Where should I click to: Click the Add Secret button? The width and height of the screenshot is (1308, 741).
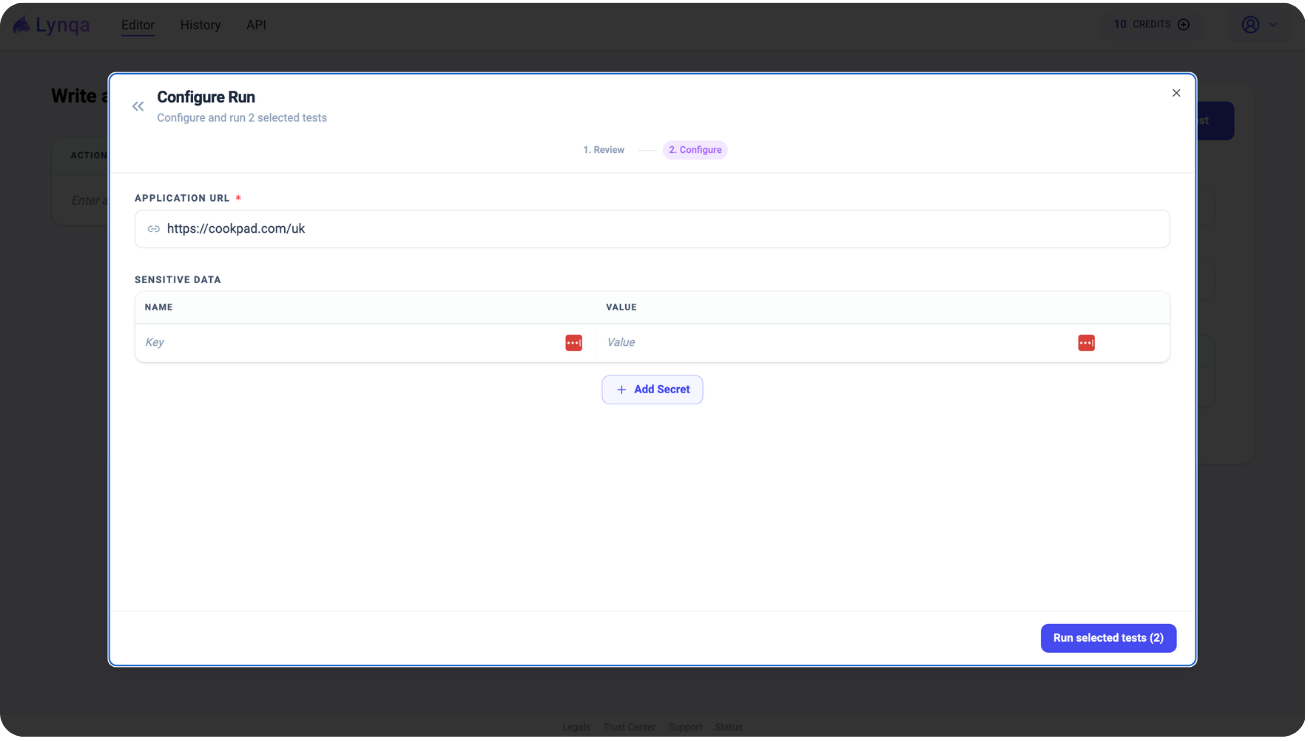[x=652, y=390]
